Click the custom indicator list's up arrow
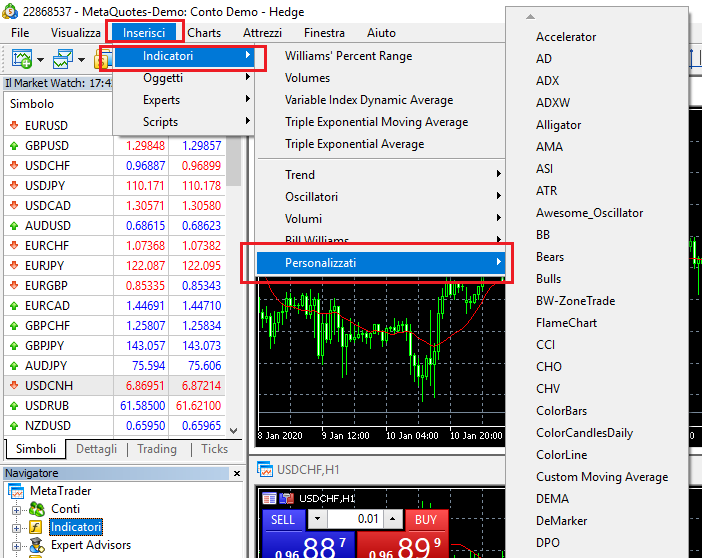 point(531,17)
